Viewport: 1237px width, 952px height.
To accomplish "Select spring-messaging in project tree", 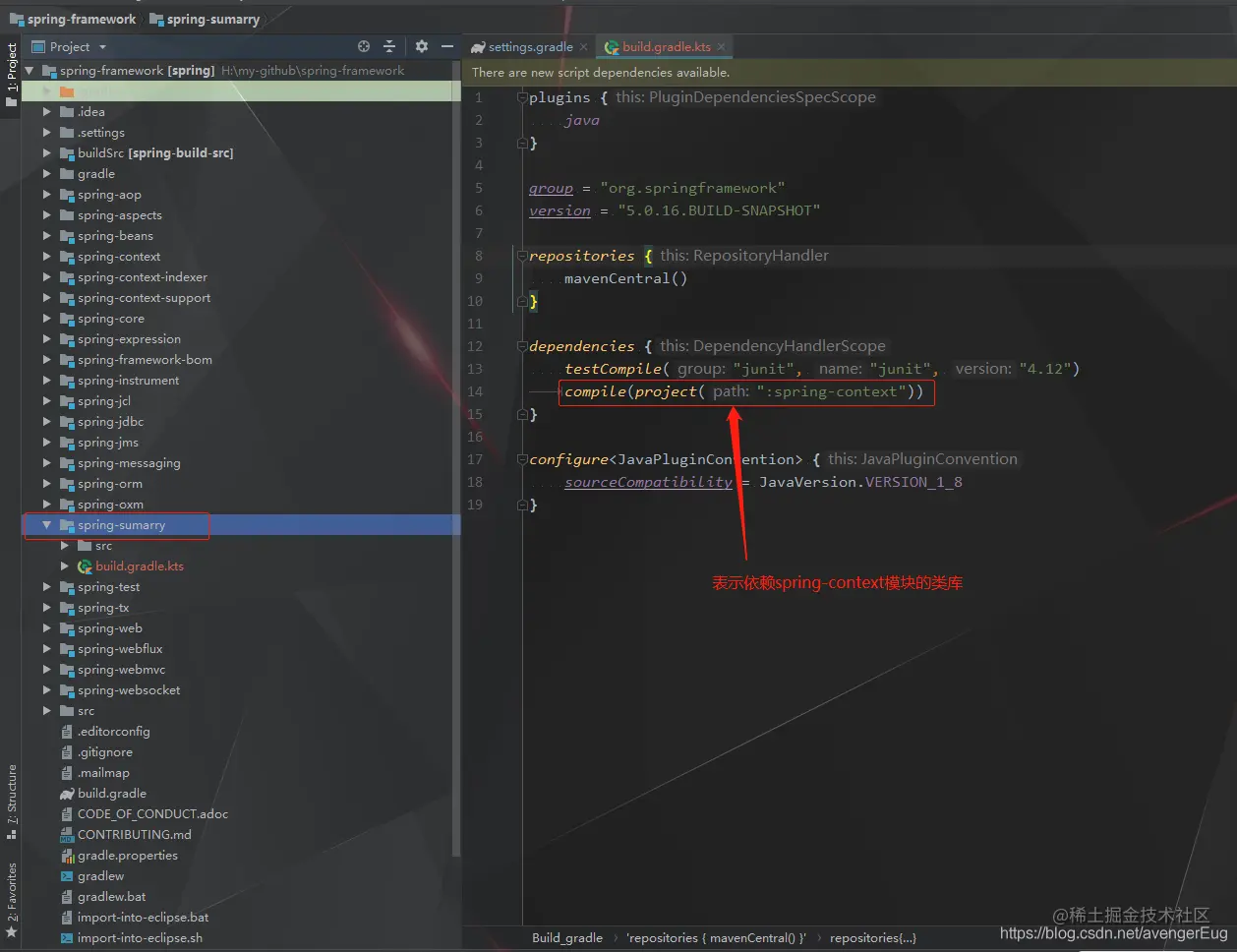I will pos(129,463).
